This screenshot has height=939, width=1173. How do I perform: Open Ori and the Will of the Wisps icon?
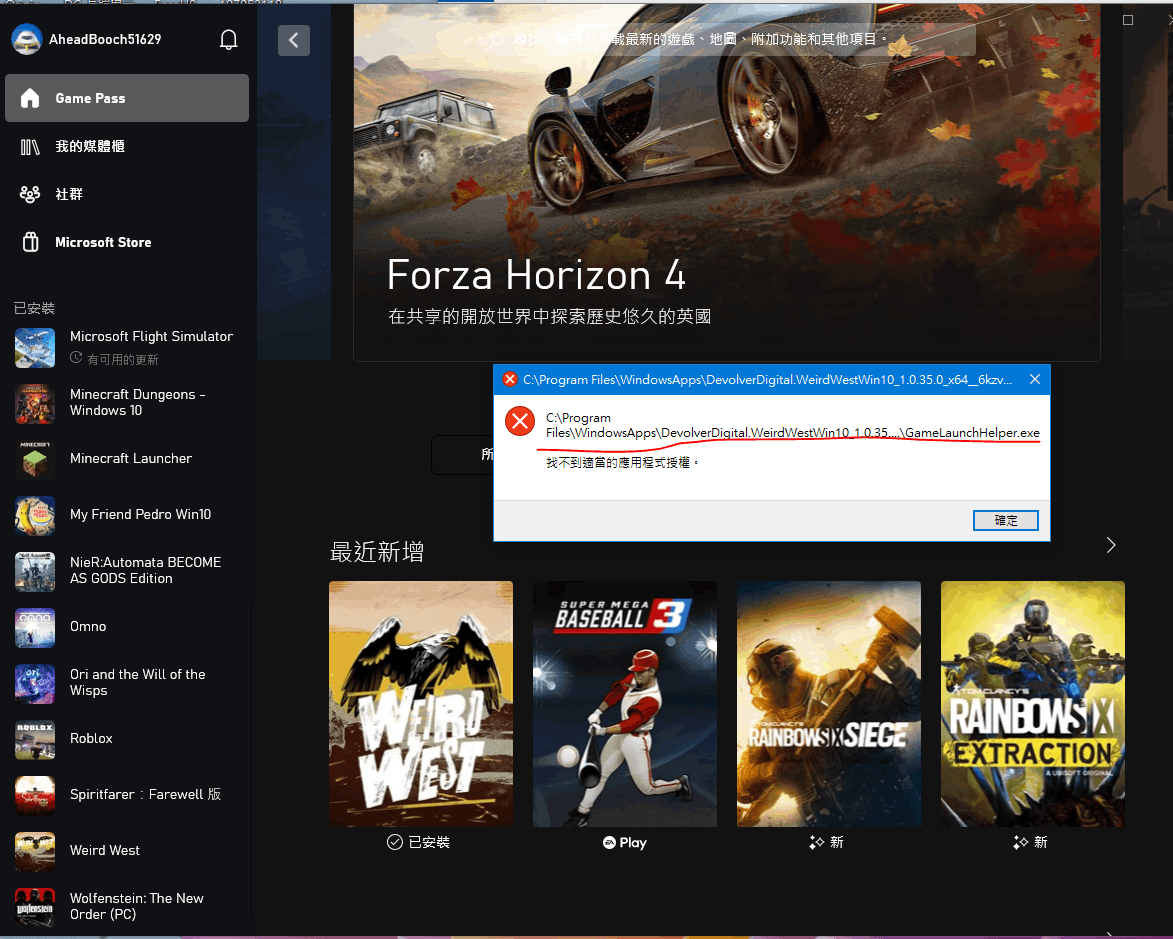tap(35, 683)
